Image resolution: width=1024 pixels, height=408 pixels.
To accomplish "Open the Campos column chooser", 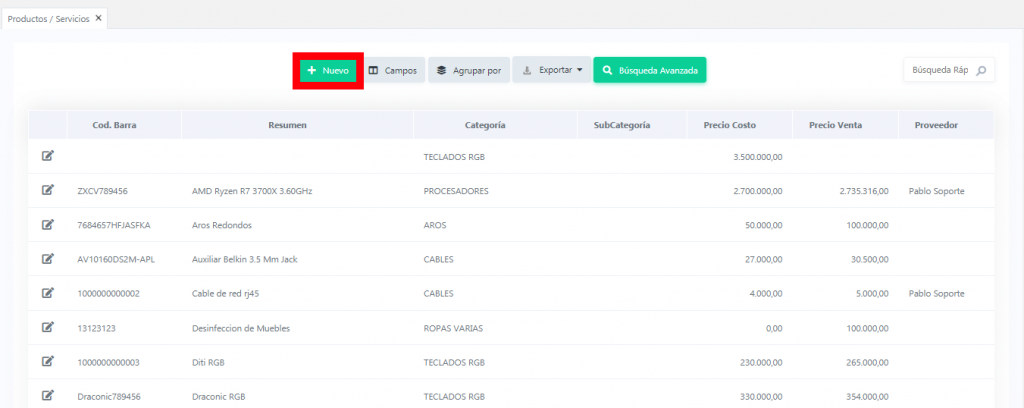I will [392, 70].
